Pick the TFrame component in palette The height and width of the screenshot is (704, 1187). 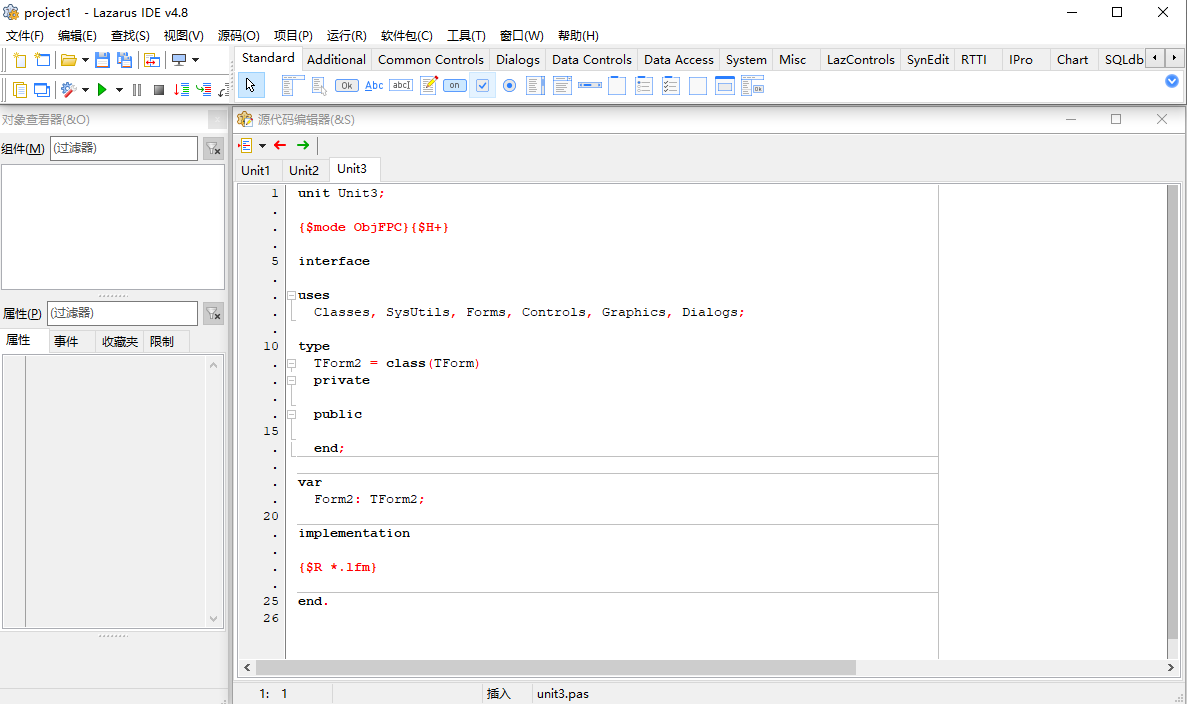(x=724, y=86)
